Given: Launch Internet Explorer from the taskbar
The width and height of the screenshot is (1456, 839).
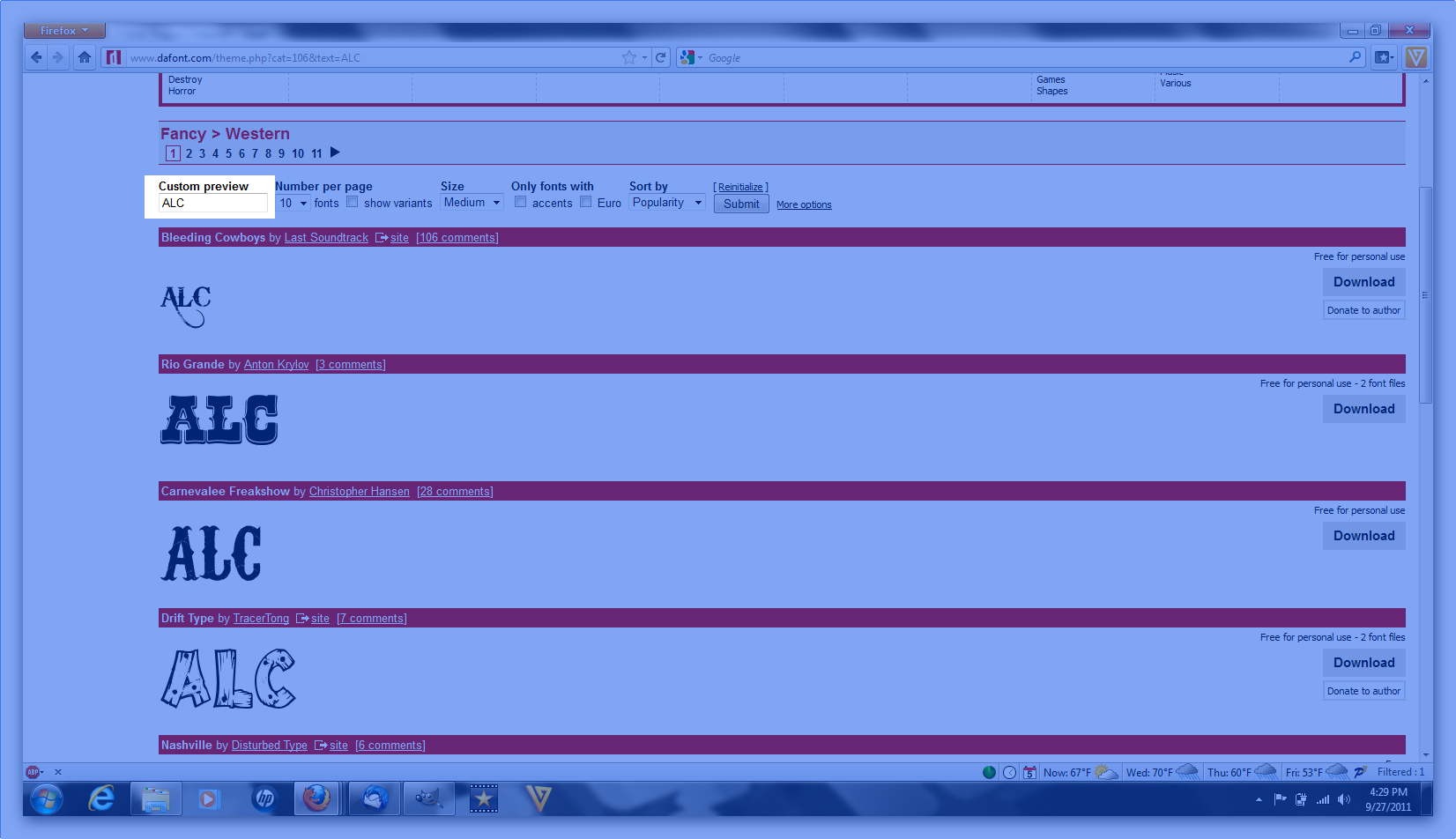Looking at the screenshot, I should 101,799.
